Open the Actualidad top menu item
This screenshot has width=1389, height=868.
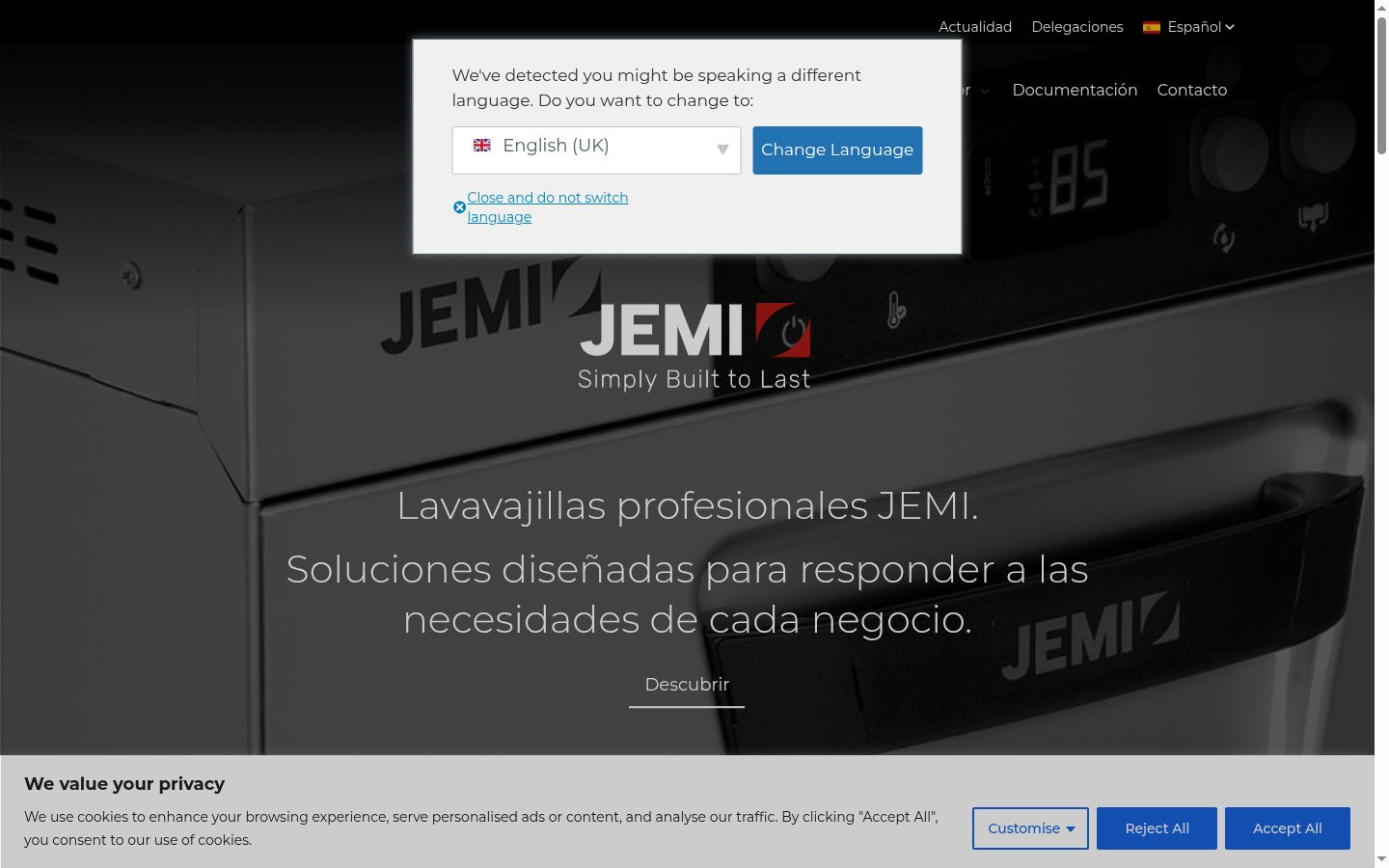[975, 27]
